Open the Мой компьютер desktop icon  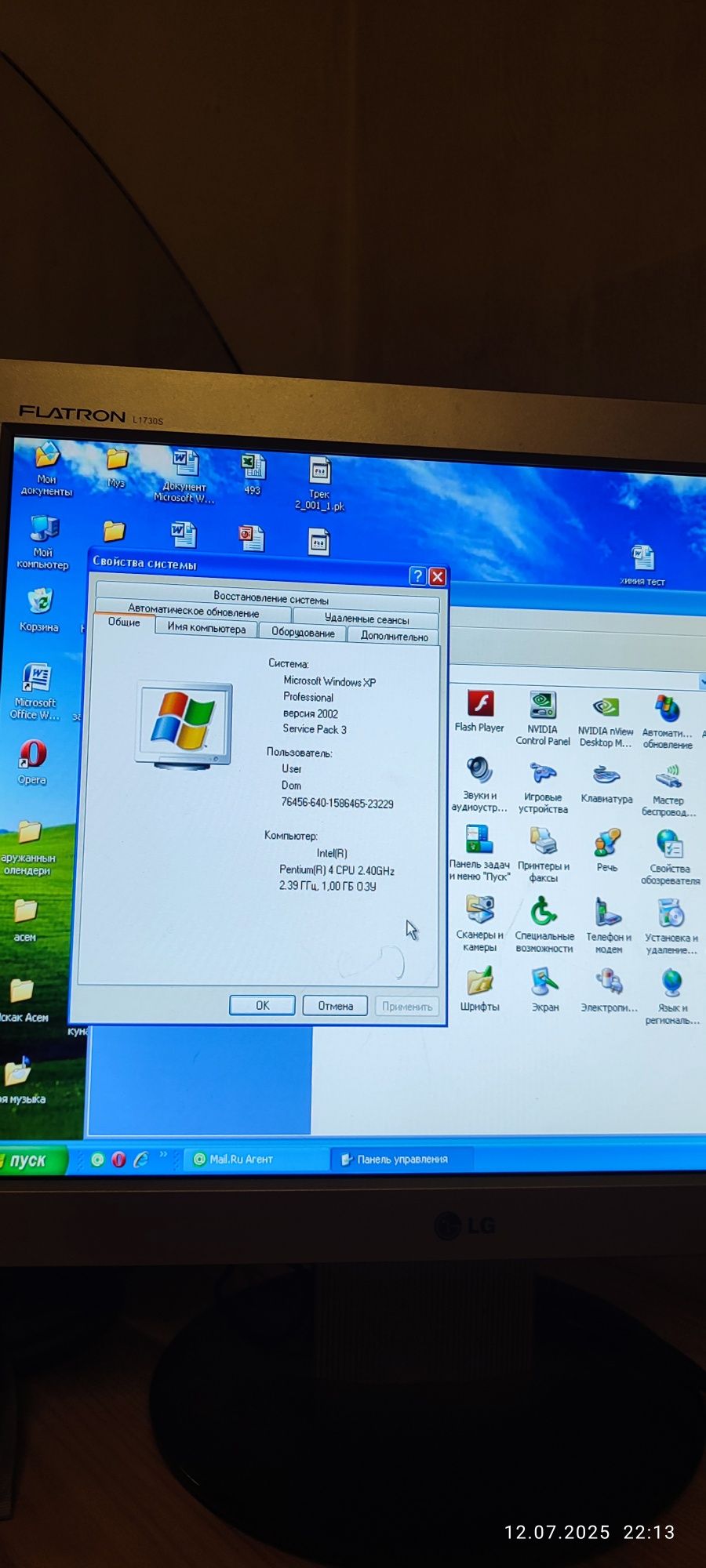43,543
